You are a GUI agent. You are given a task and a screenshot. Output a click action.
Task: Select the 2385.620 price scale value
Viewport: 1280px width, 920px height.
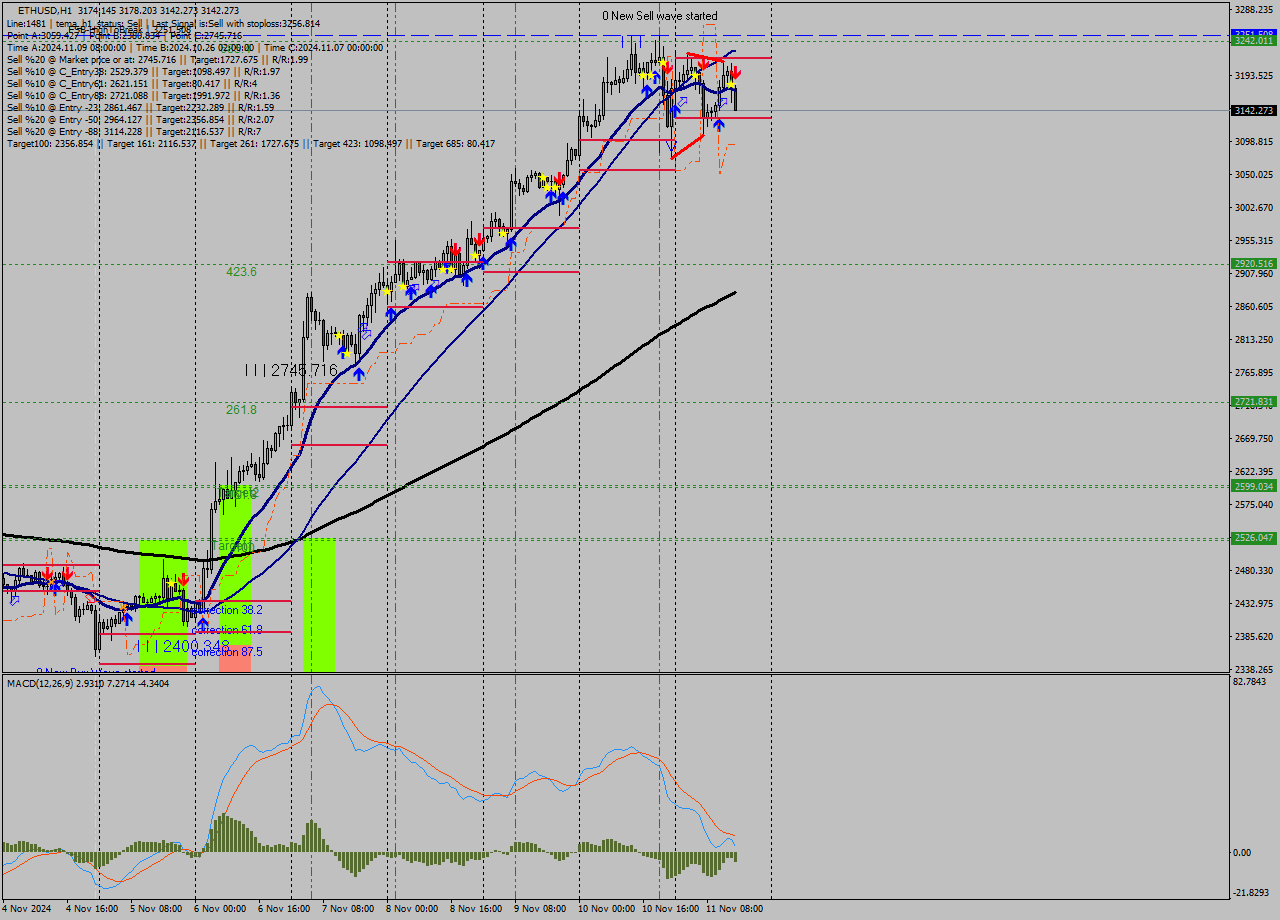point(1254,637)
